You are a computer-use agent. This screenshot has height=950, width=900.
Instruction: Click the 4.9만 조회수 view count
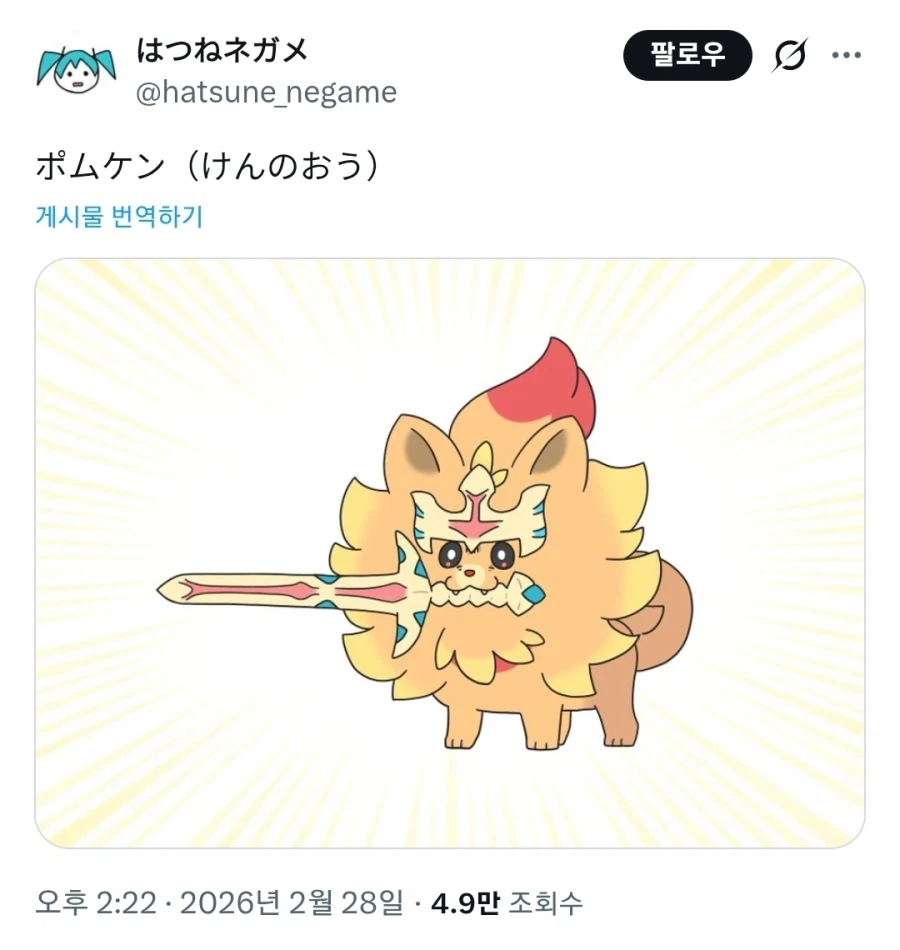coord(507,903)
